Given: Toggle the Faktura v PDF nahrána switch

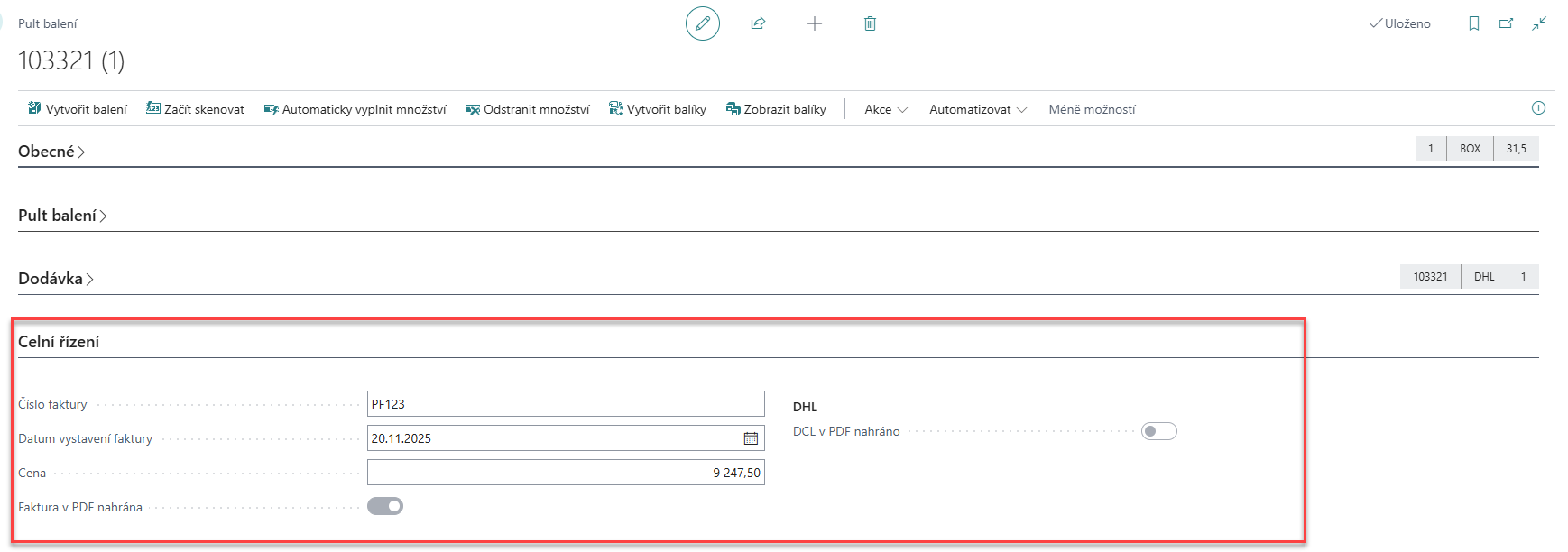Looking at the screenshot, I should (x=385, y=506).
